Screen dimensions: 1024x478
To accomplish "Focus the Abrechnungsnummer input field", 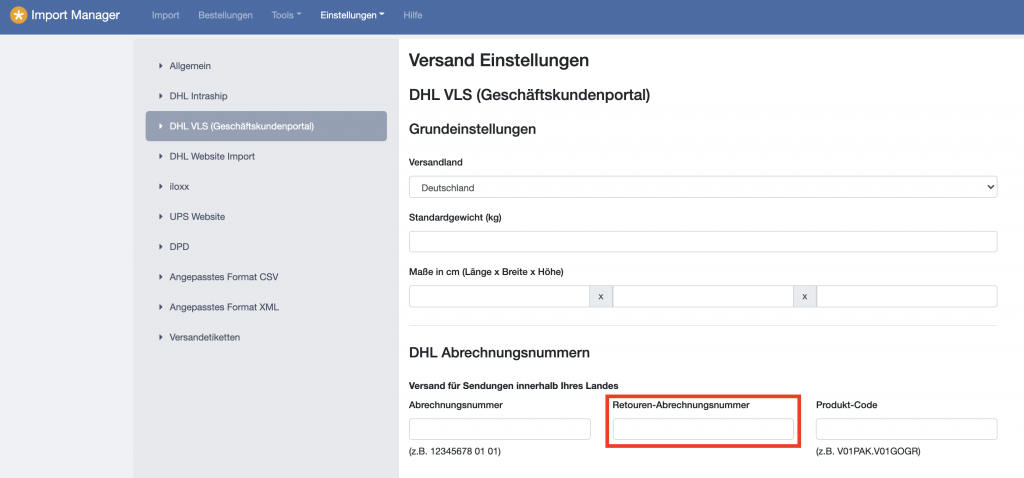I will click(500, 429).
